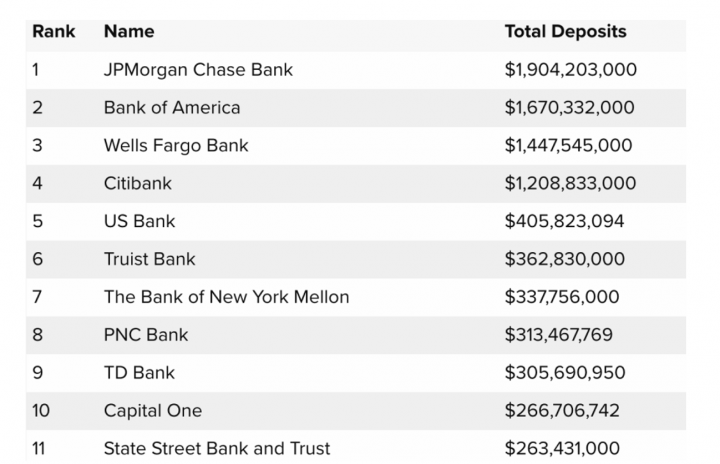Select the $1,670,332,000 deposits figure

(570, 107)
